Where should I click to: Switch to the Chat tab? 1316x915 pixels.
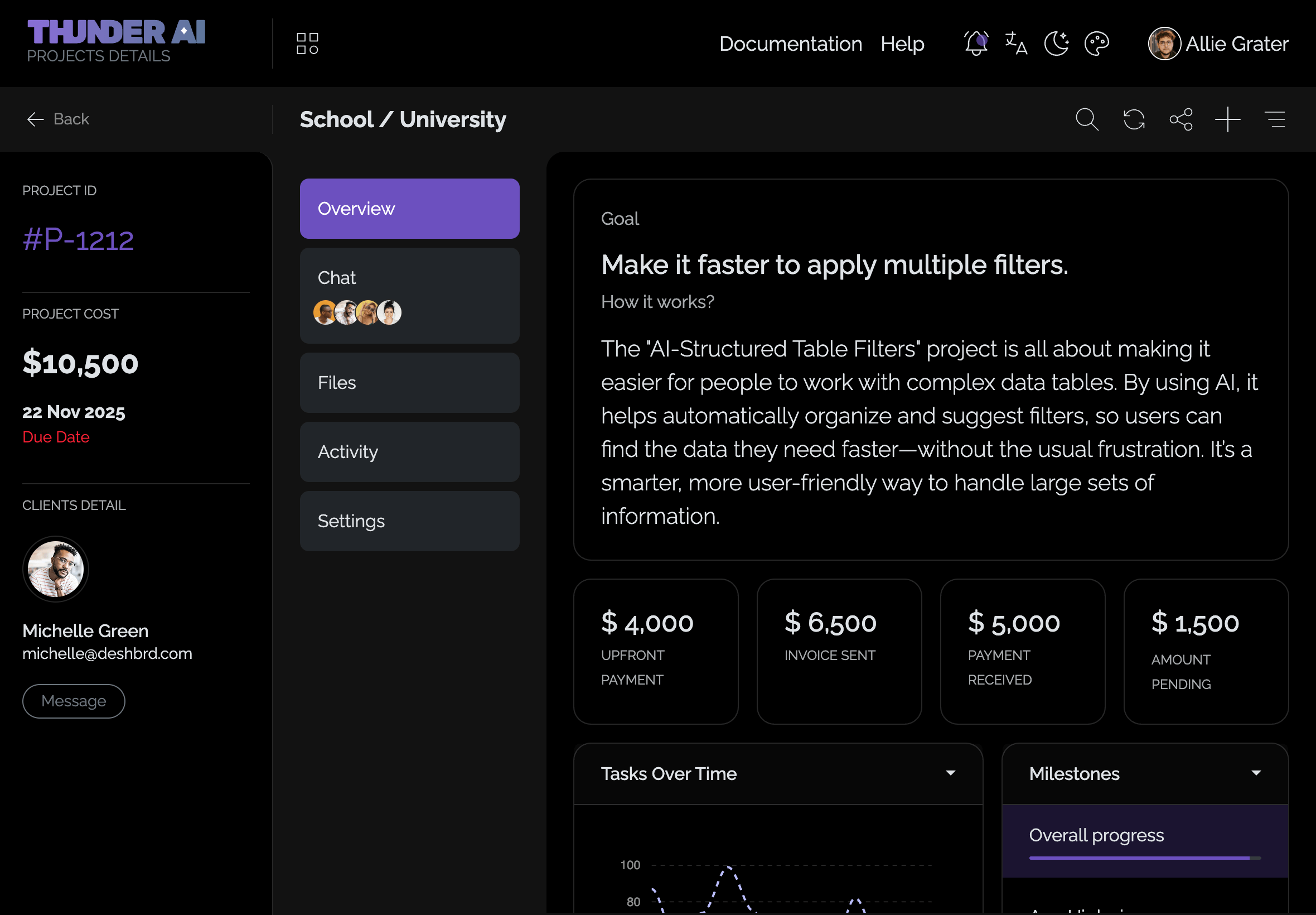(410, 295)
